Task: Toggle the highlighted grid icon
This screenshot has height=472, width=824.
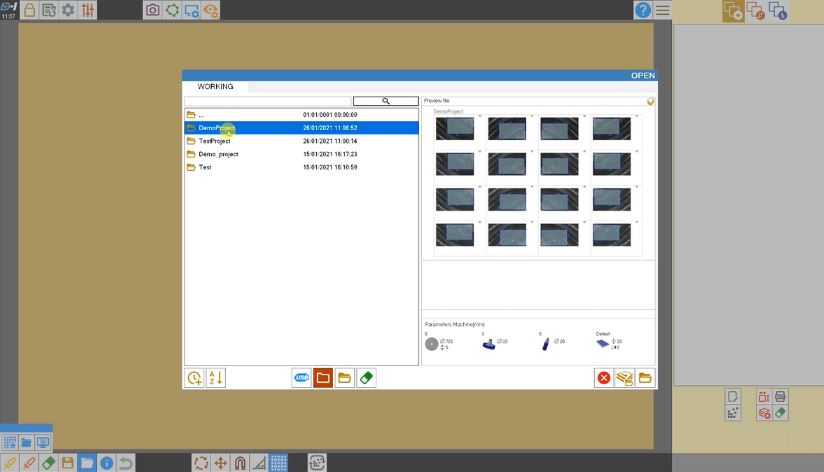Action: click(279, 463)
